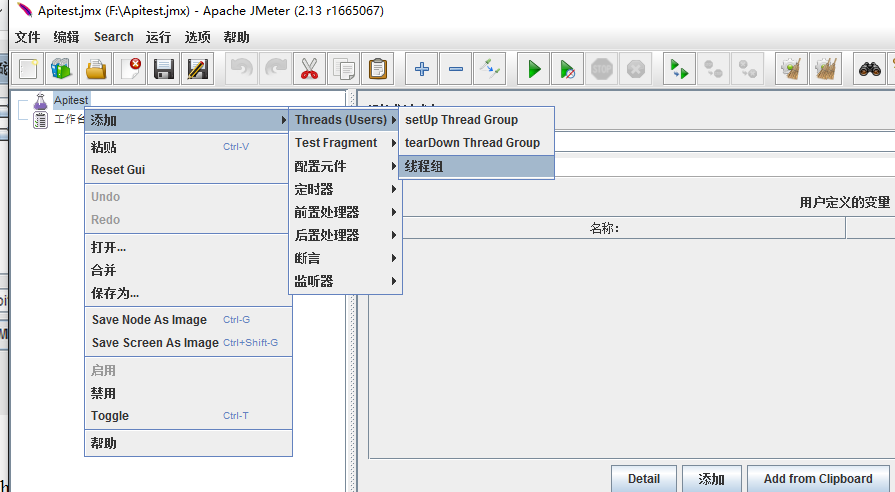The image size is (895, 492).
Task: Open the 运行 menu
Action: (158, 37)
